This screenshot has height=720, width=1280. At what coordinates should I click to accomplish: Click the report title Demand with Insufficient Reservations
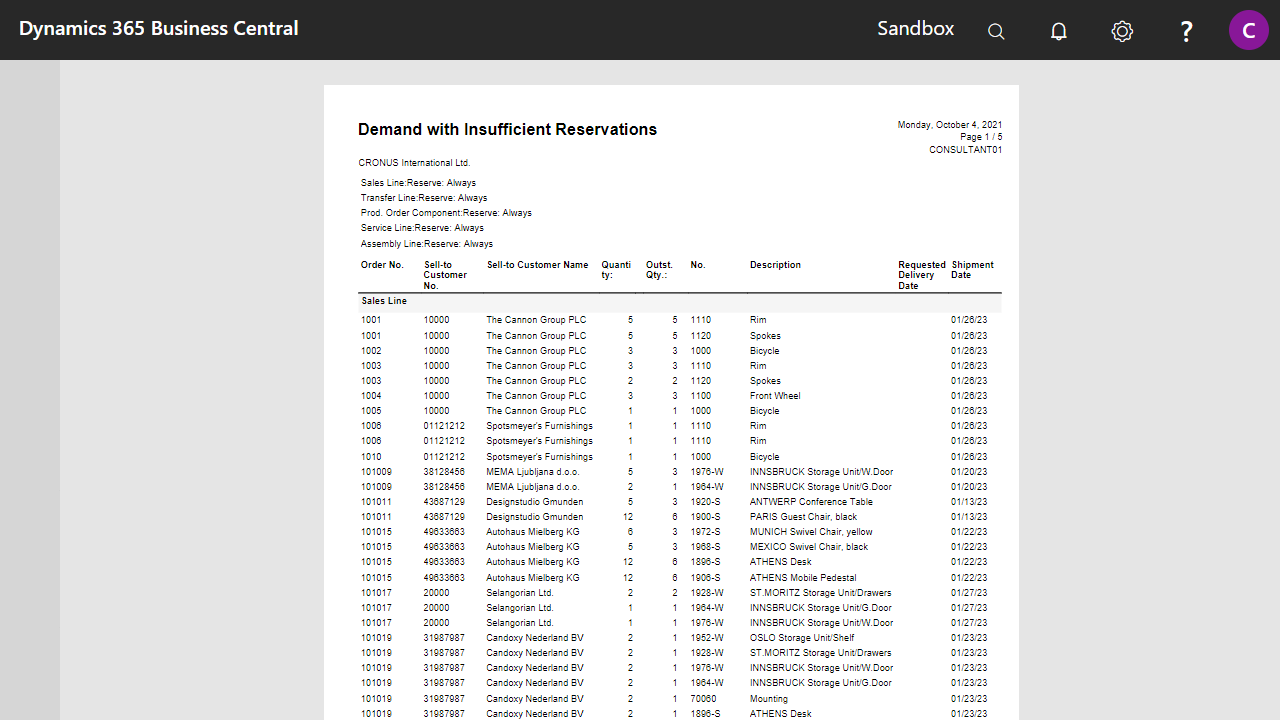point(507,129)
